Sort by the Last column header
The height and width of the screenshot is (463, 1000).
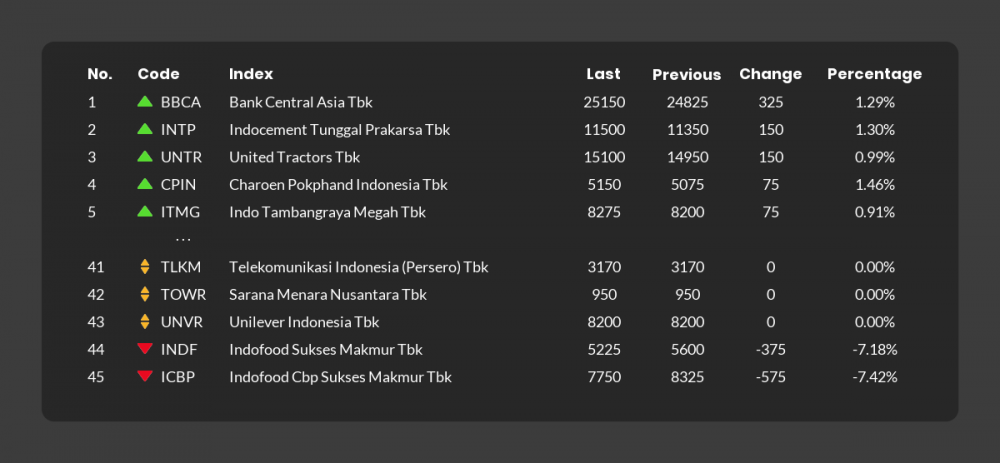603,74
